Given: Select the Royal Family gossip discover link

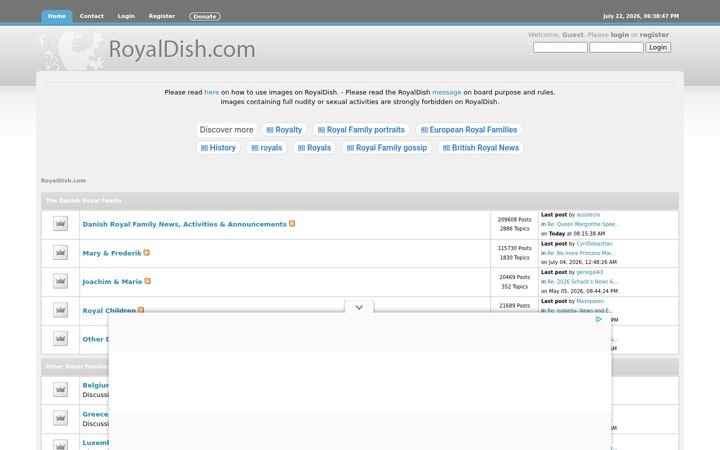Looking at the screenshot, I should click(387, 148).
